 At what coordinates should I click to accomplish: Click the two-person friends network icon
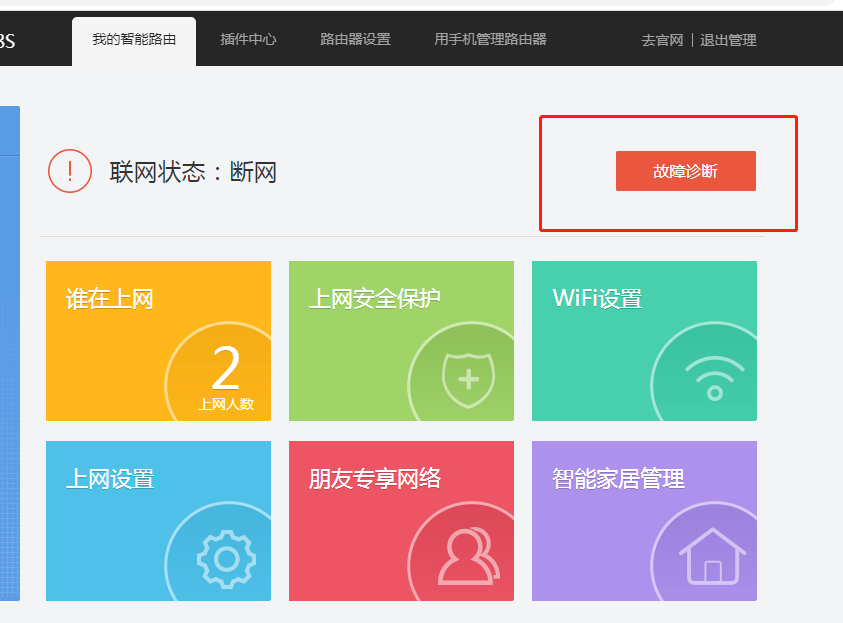coord(469,556)
